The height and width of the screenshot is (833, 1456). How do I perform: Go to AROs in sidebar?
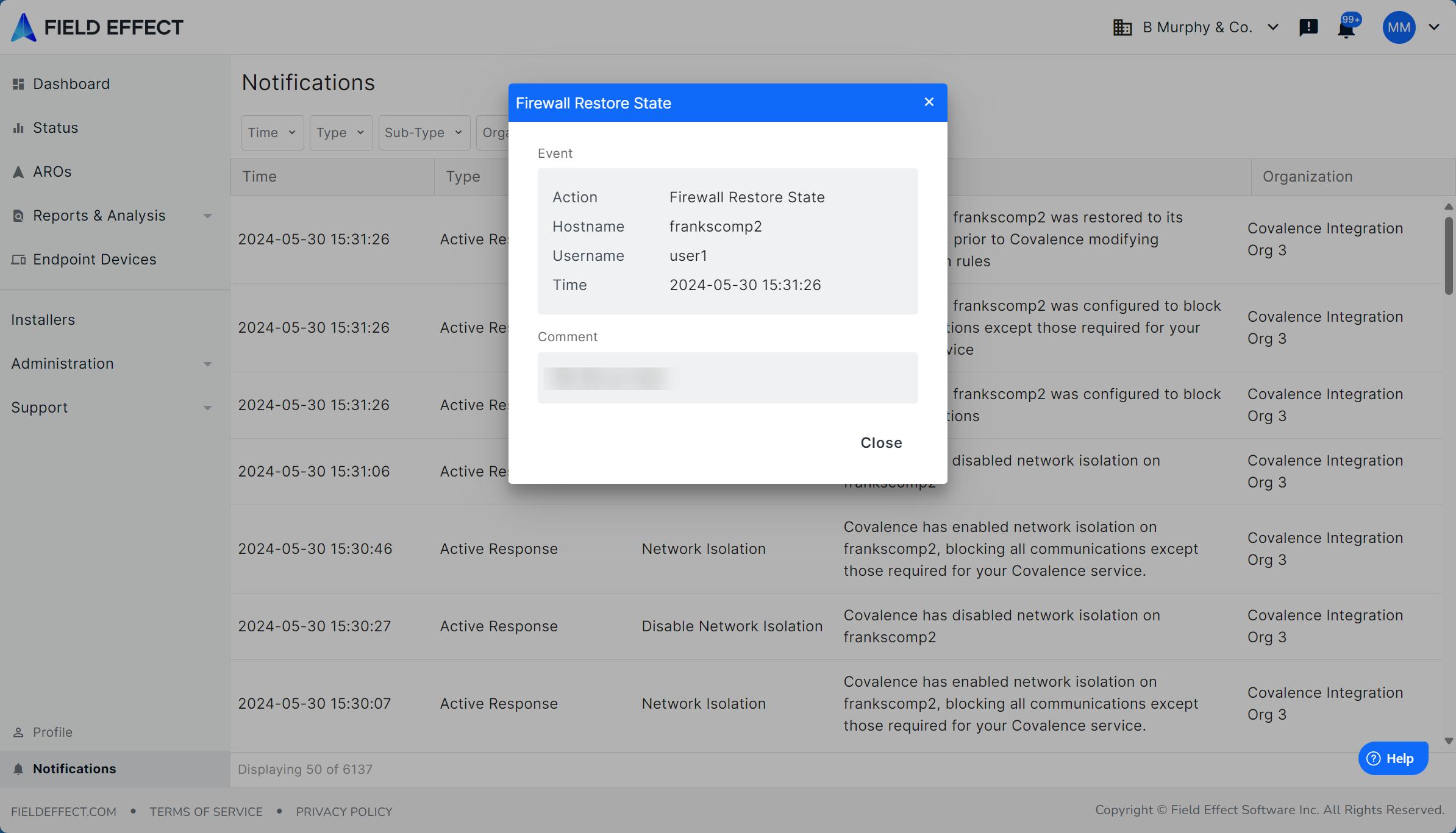(52, 172)
